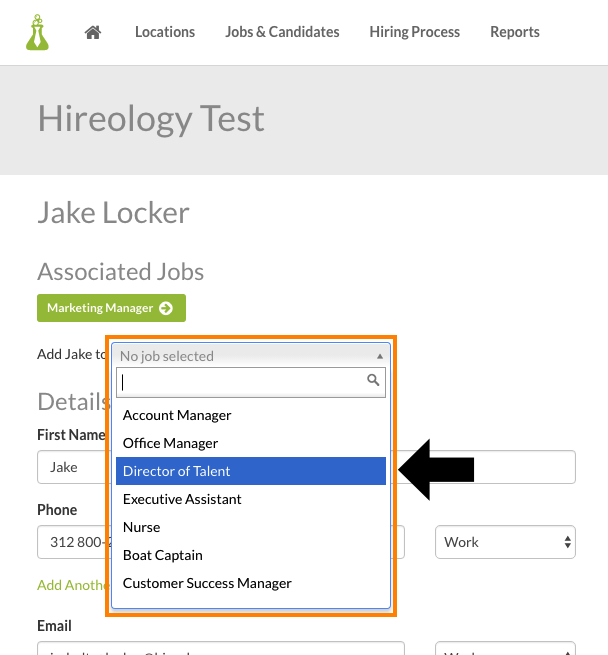Select Customer Success Manager option
Screen dimensions: 608x655
[251, 583]
